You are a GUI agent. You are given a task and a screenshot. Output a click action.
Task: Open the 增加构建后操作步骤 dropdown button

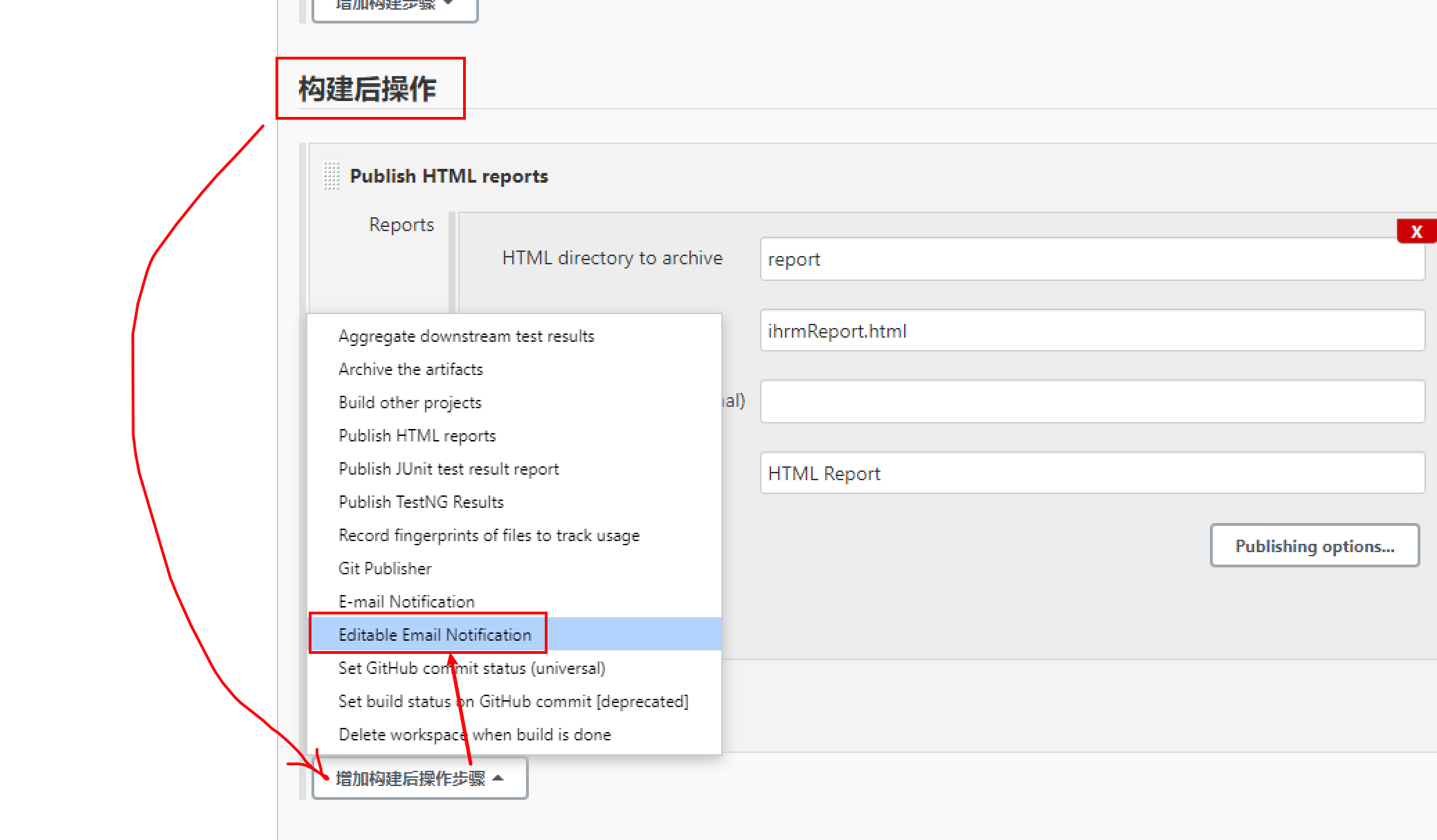[419, 778]
